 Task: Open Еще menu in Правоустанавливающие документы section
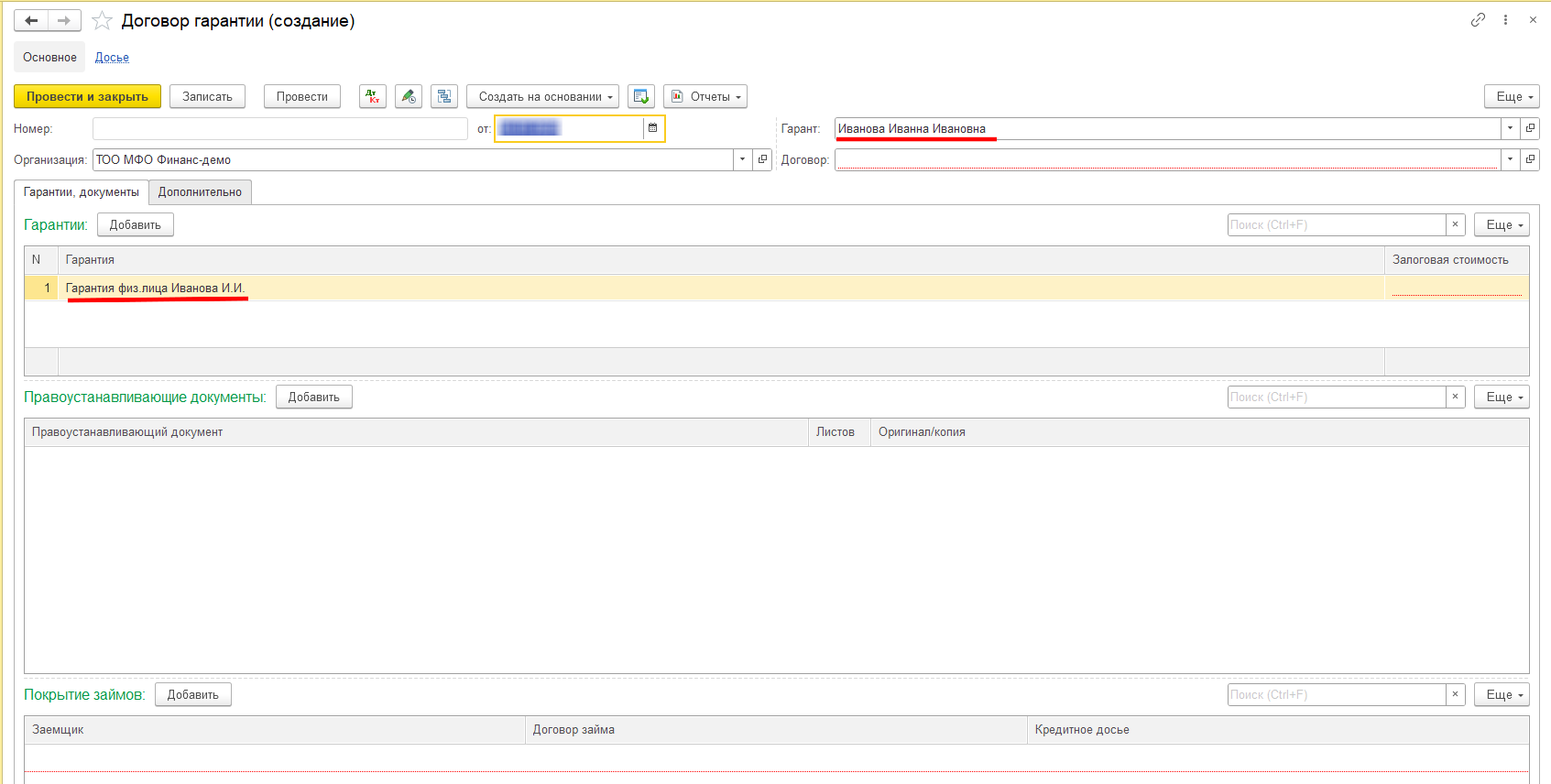click(1502, 397)
